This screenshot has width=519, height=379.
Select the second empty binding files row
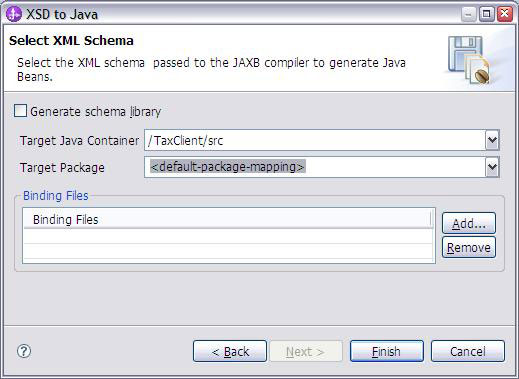click(x=228, y=250)
